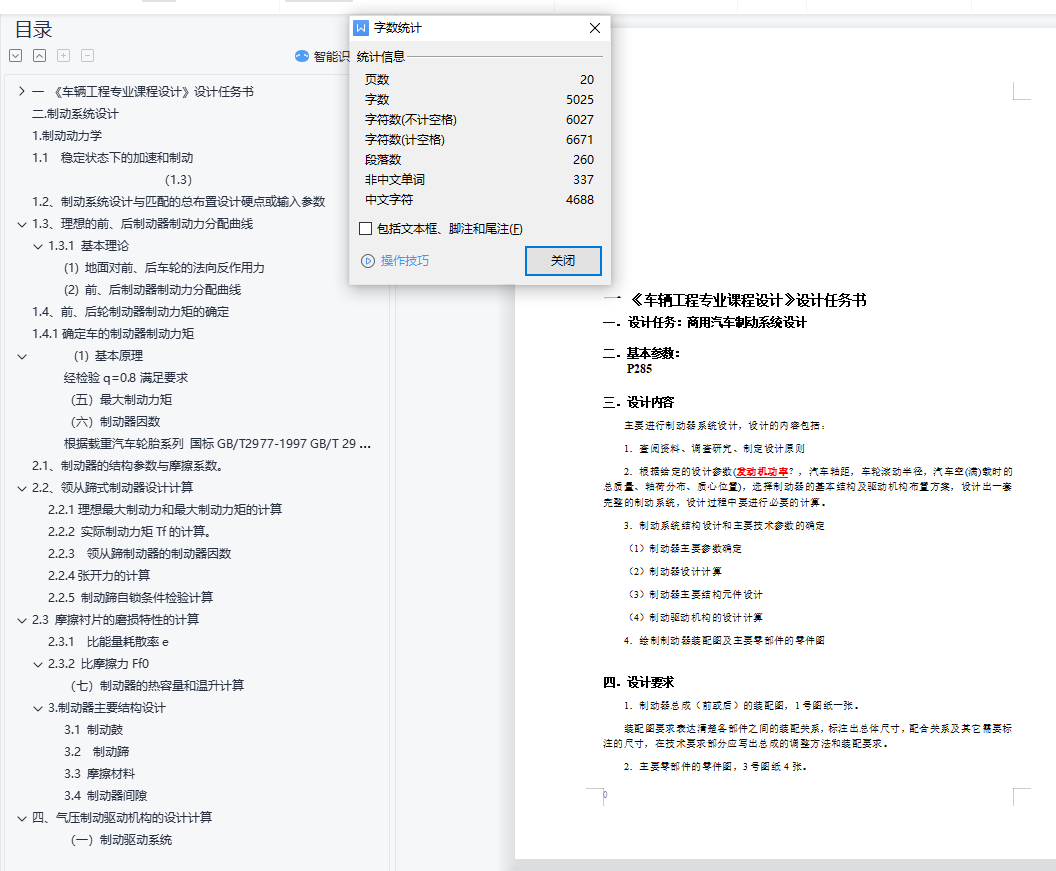Select 2.2.4 张开力的计算 entry
The height and width of the screenshot is (871, 1056).
pyautogui.click(x=99, y=575)
